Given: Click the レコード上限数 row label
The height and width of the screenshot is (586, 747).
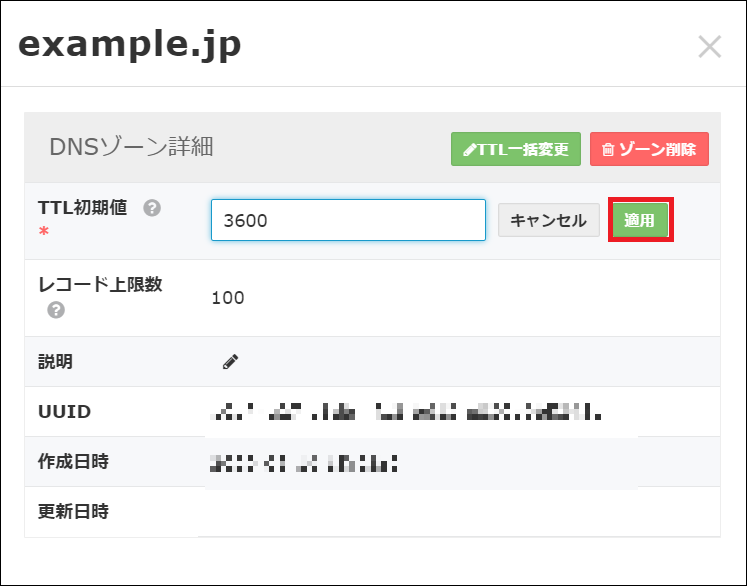Looking at the screenshot, I should (x=100, y=285).
